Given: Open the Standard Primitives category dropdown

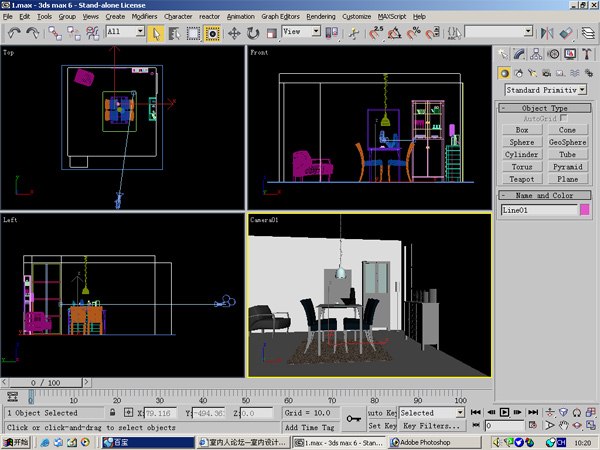Looking at the screenshot, I should pyautogui.click(x=582, y=90).
